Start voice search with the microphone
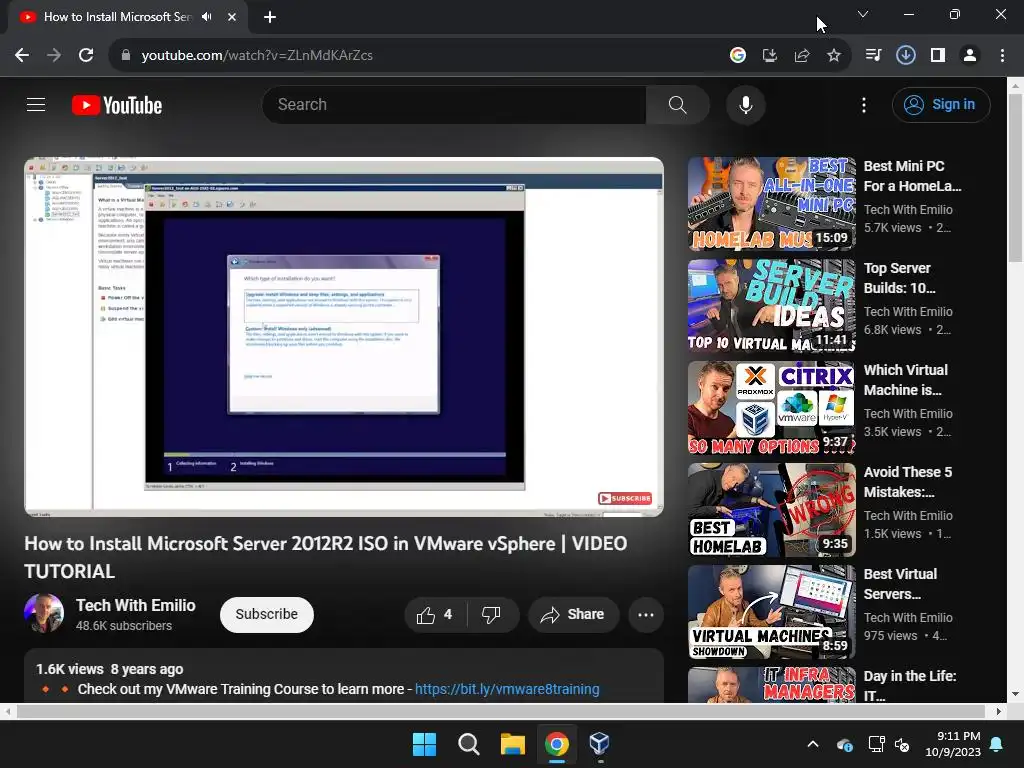 745,104
